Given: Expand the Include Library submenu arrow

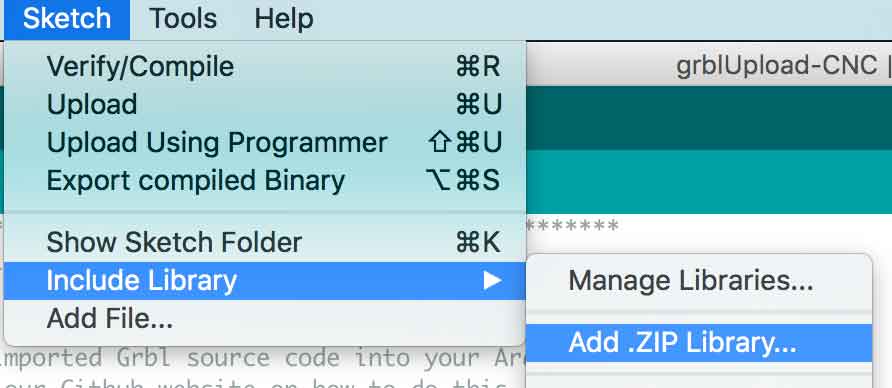Looking at the screenshot, I should click(x=492, y=280).
